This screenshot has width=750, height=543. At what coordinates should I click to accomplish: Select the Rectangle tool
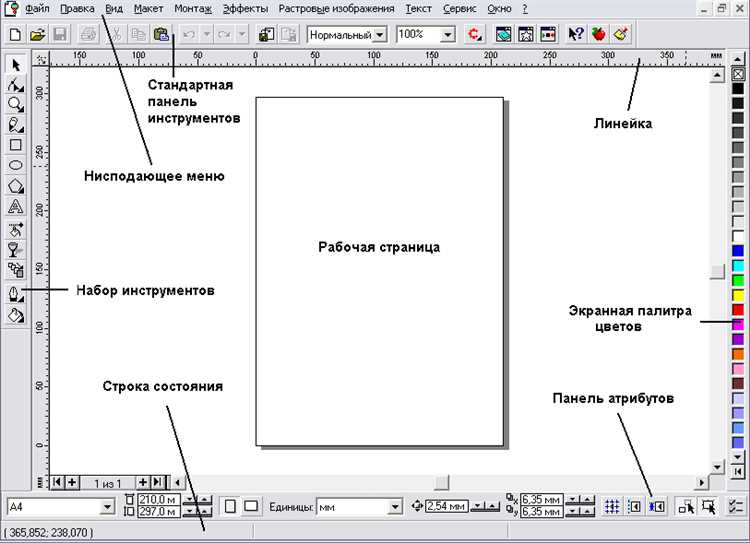click(x=15, y=145)
